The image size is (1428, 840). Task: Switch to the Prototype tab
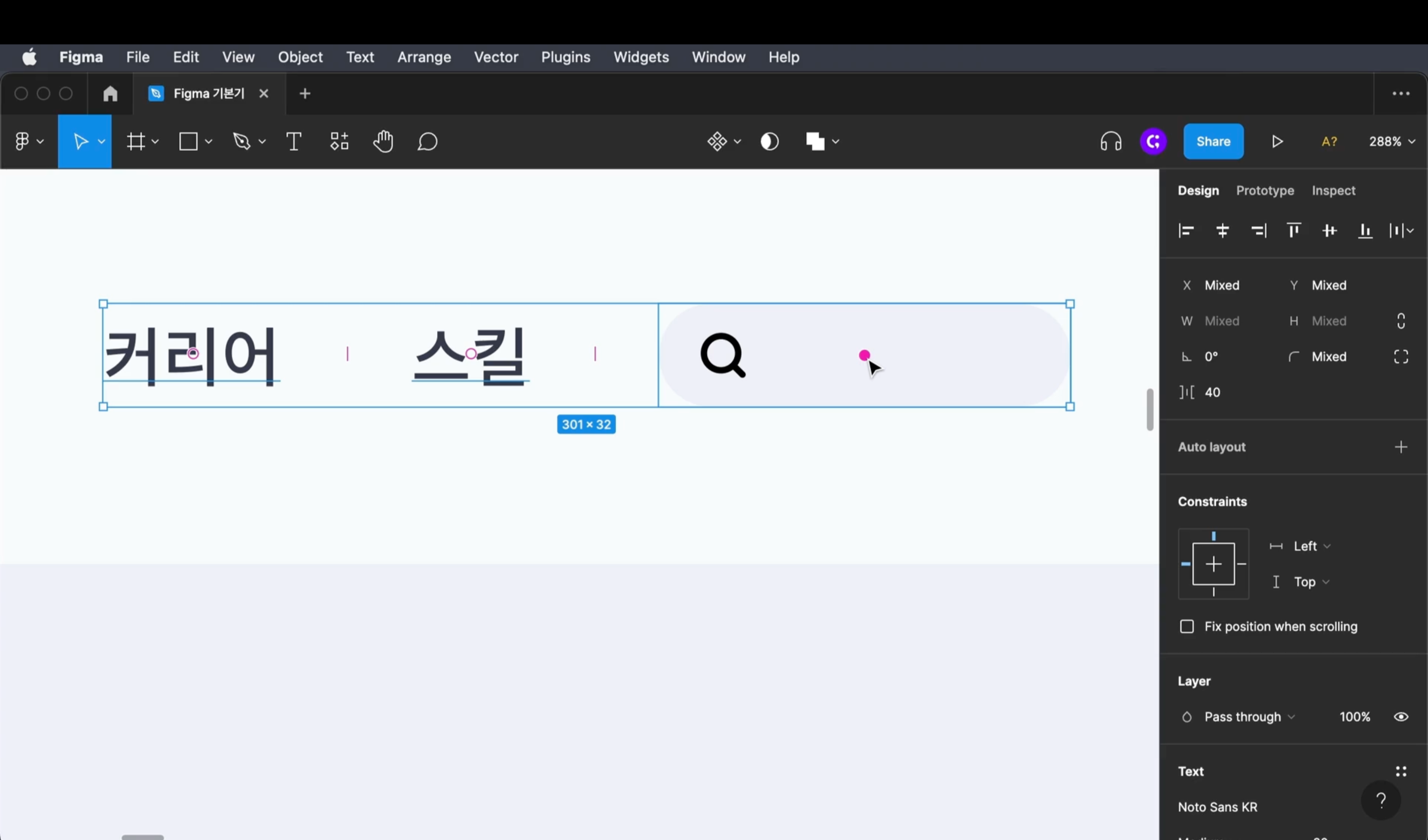click(x=1265, y=190)
